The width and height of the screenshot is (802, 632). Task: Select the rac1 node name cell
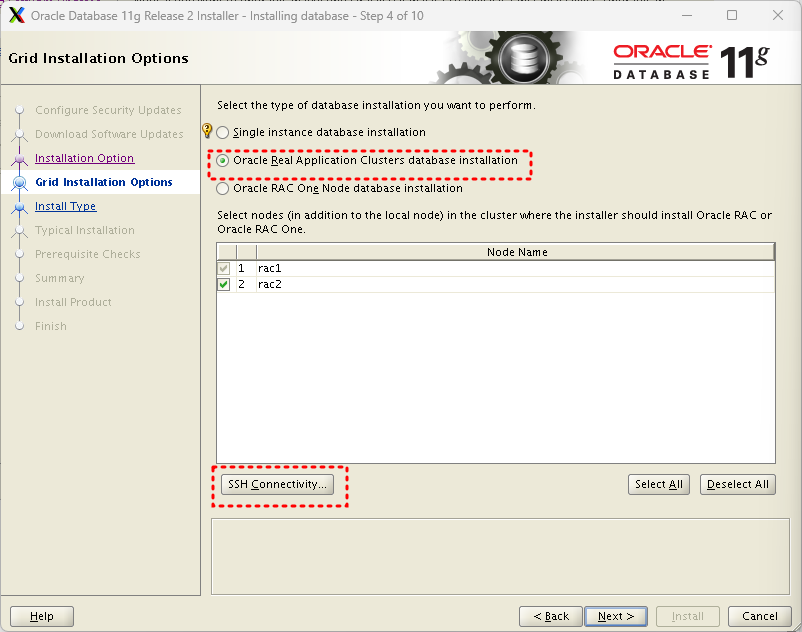(x=516, y=268)
